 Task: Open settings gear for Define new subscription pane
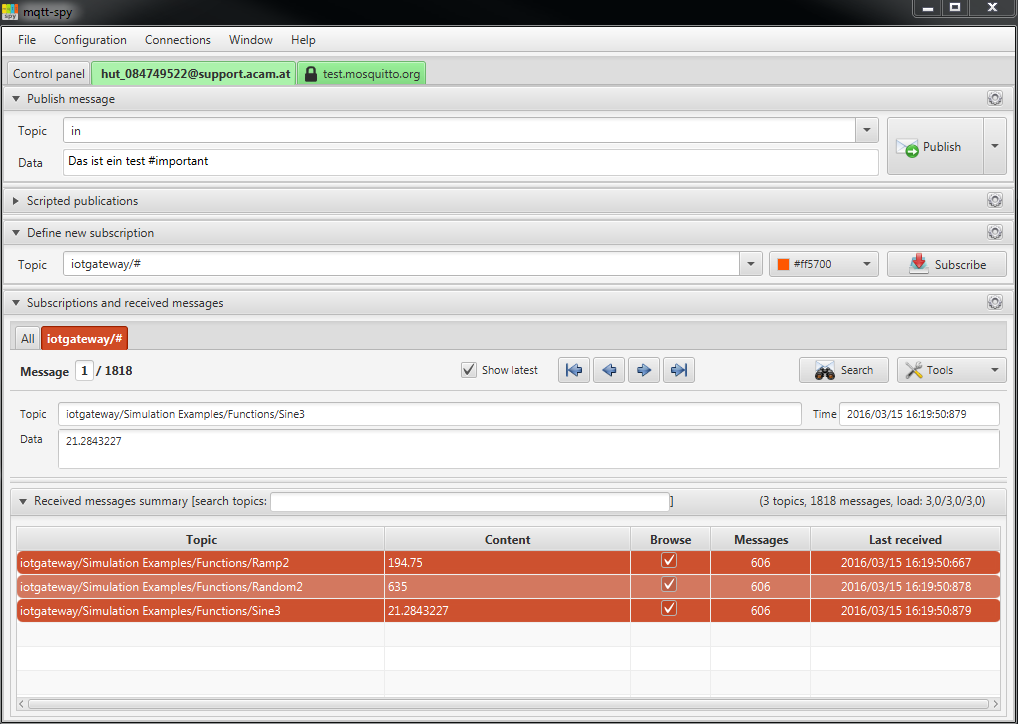(x=995, y=232)
